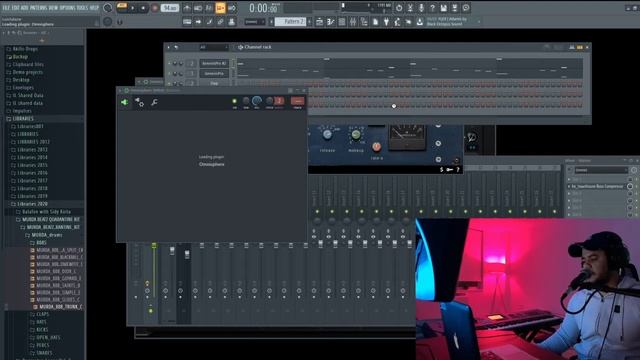Click the chat/news bubble icon
Viewport: 640px width, 360px height.
coord(466,8)
